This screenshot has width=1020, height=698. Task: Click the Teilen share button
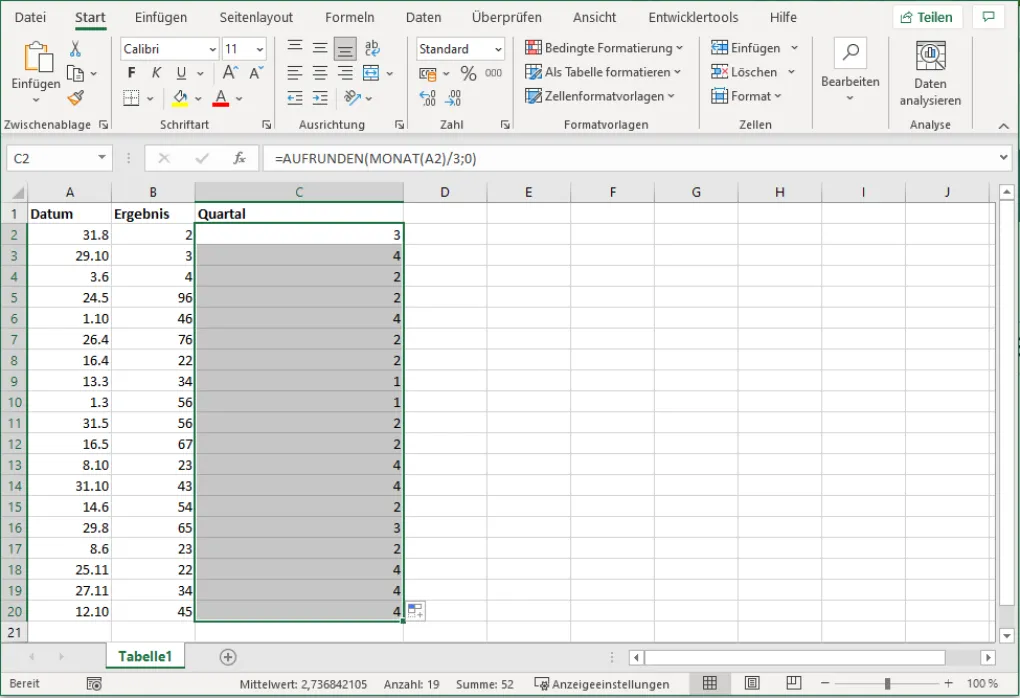click(927, 17)
